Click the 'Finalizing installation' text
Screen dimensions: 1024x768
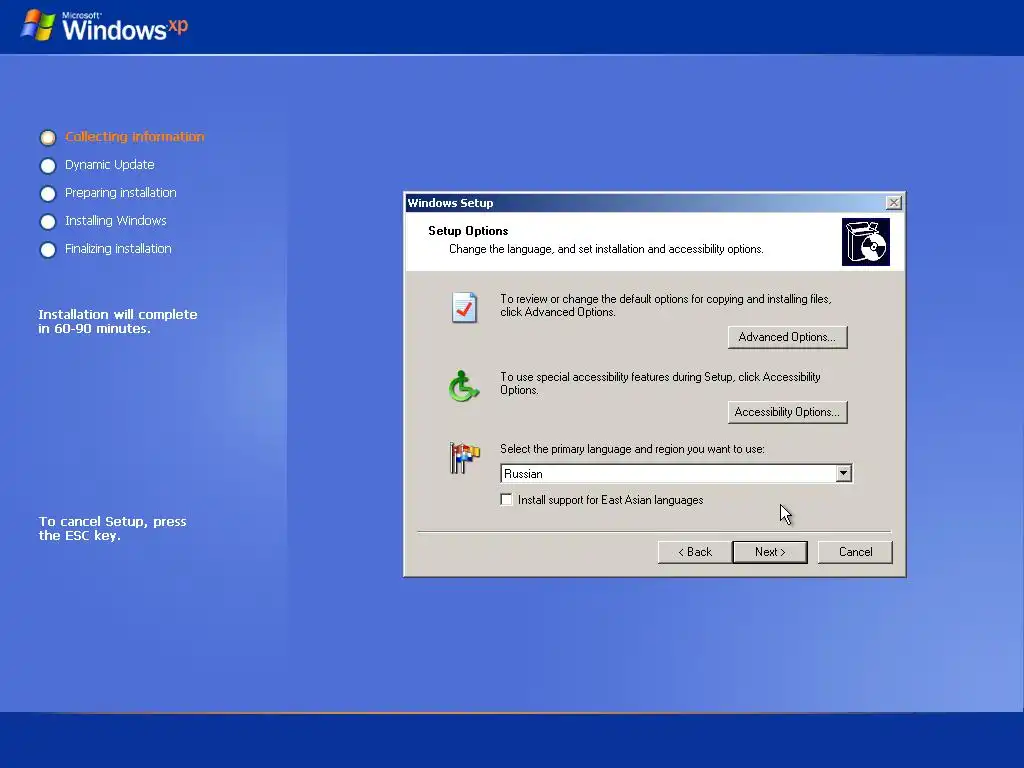118,249
